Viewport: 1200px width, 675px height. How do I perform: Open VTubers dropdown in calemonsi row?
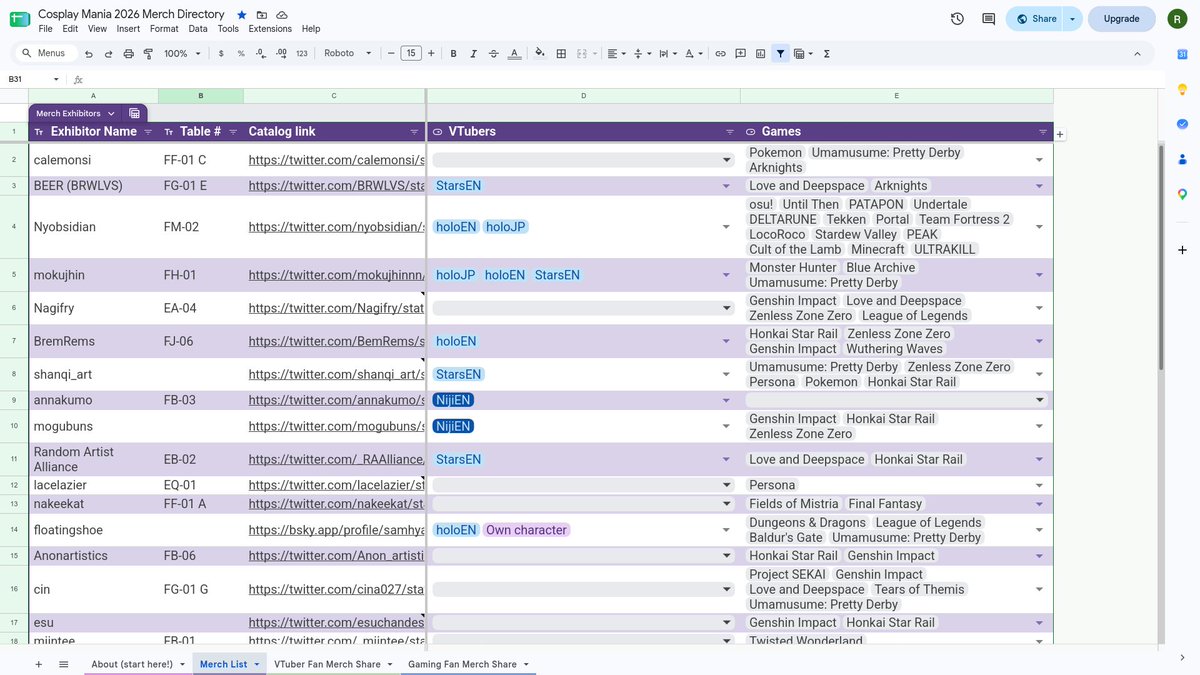(727, 160)
